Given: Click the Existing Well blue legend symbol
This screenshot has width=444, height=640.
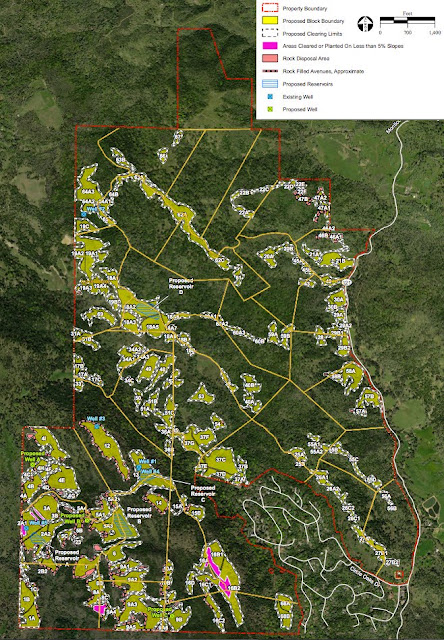Looking at the screenshot, I should tap(270, 97).
